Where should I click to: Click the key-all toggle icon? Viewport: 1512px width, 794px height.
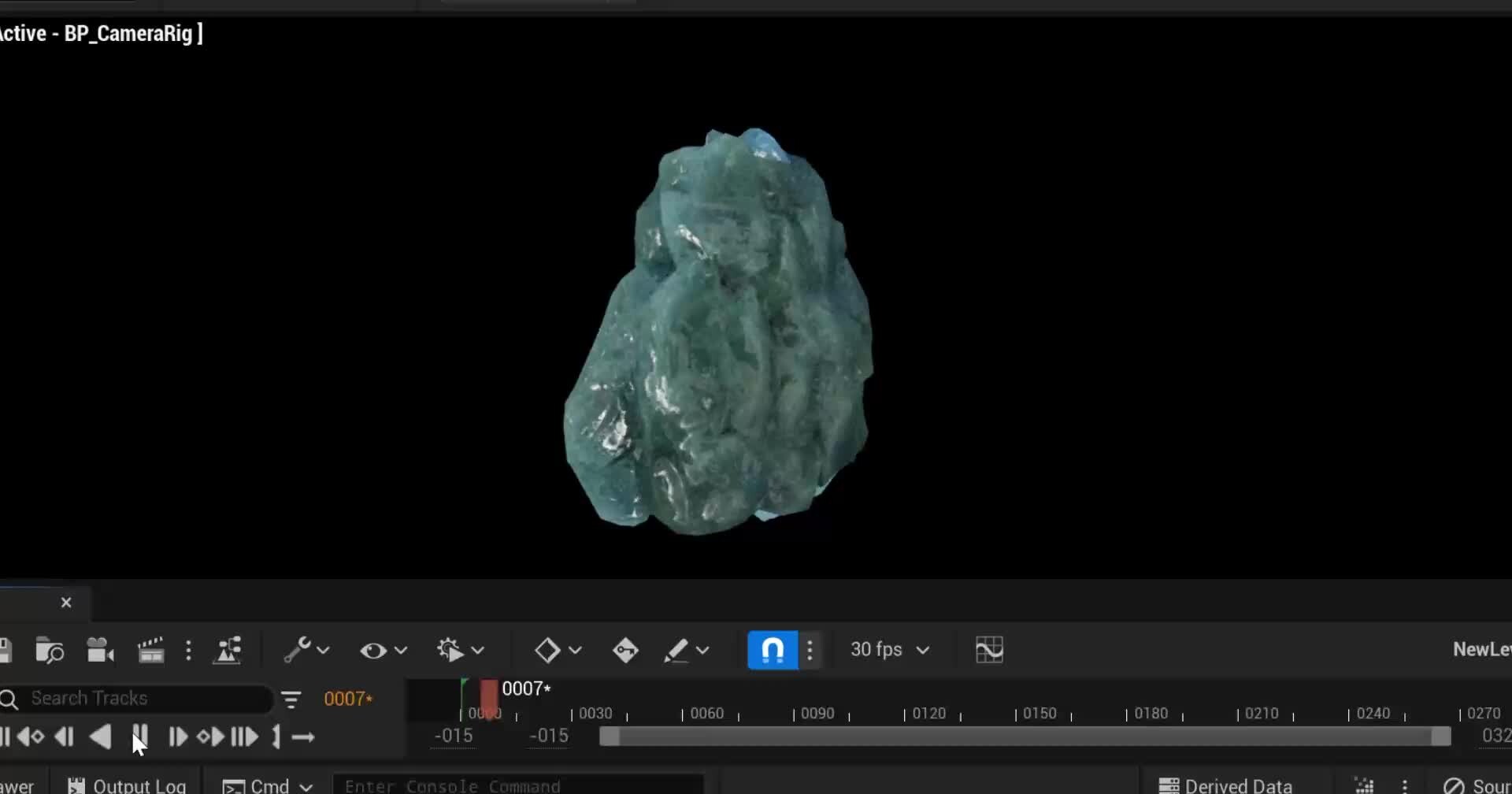(624, 650)
